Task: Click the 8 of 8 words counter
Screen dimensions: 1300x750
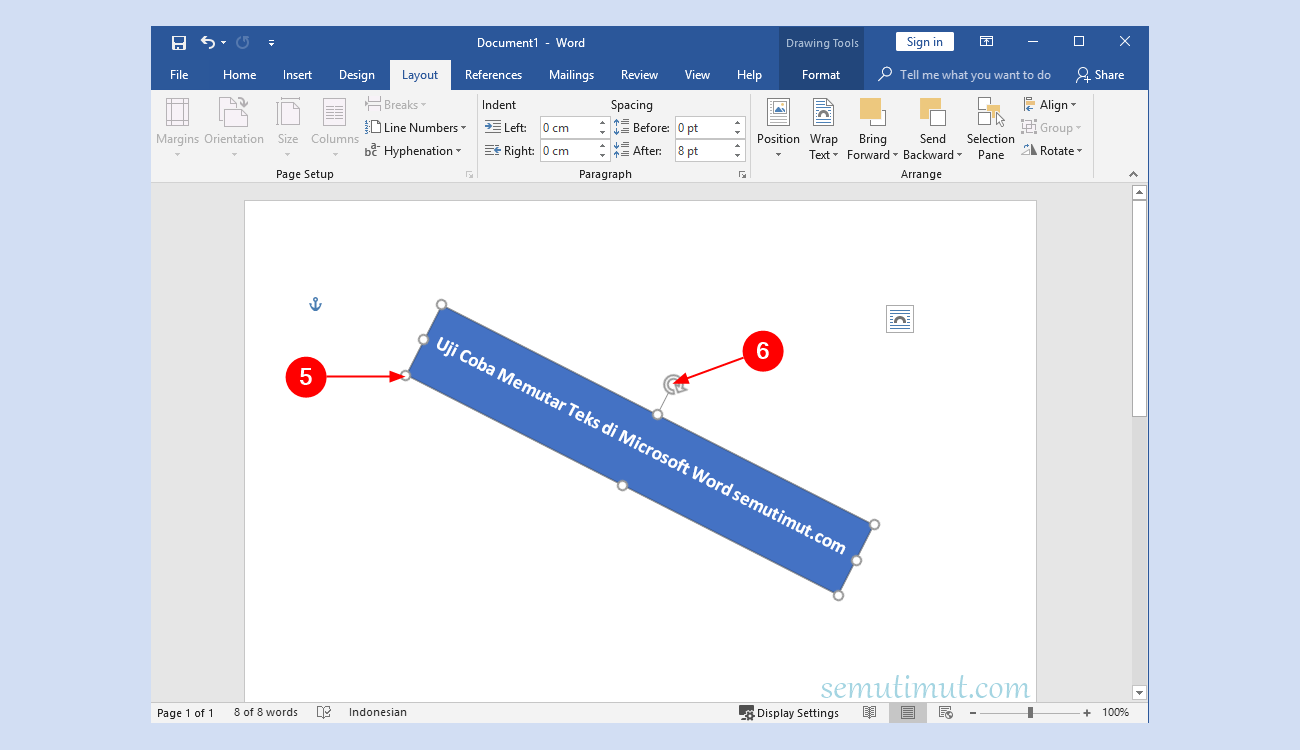Action: coord(266,713)
